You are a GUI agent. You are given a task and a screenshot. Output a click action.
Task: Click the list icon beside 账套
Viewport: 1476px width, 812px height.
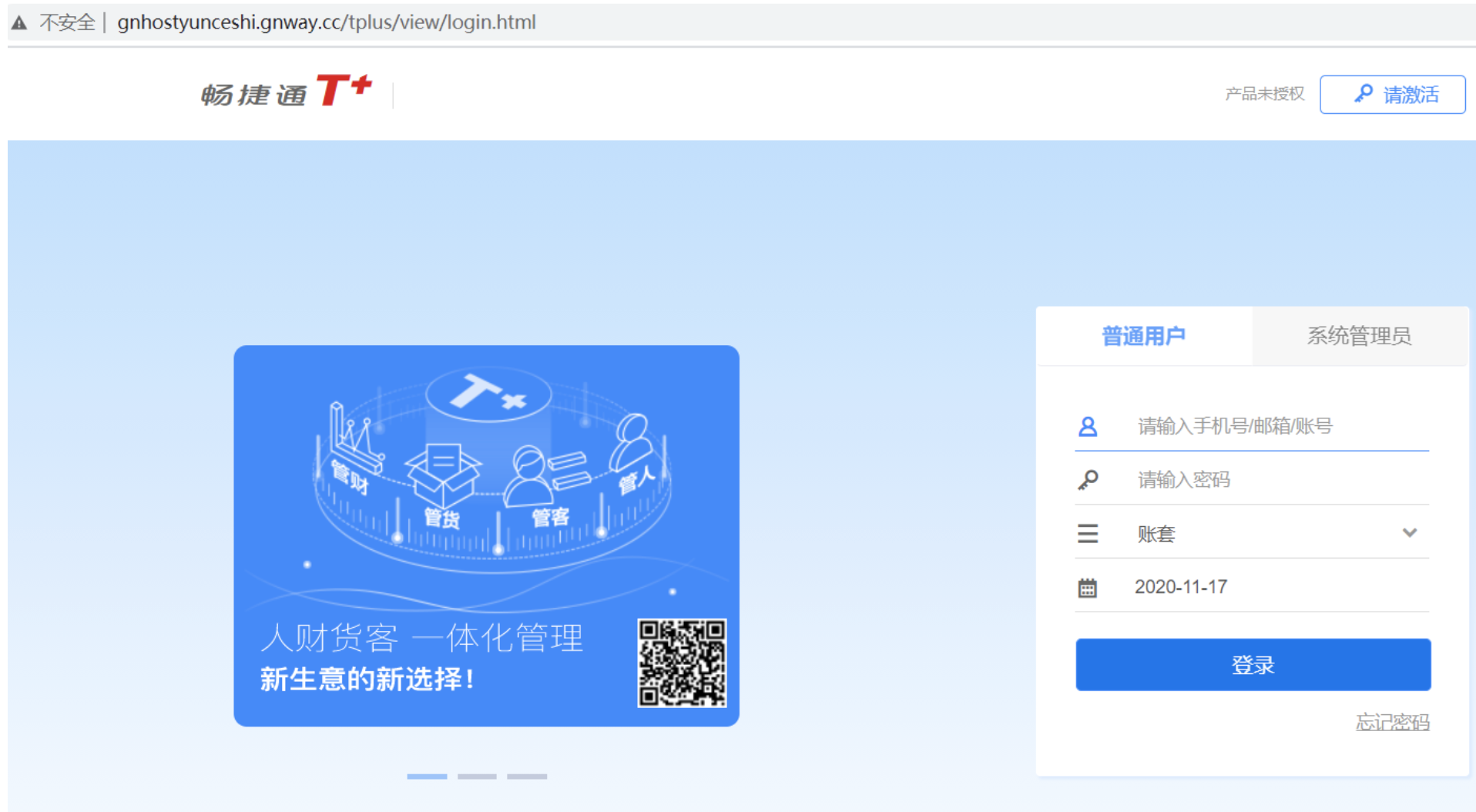coord(1088,533)
